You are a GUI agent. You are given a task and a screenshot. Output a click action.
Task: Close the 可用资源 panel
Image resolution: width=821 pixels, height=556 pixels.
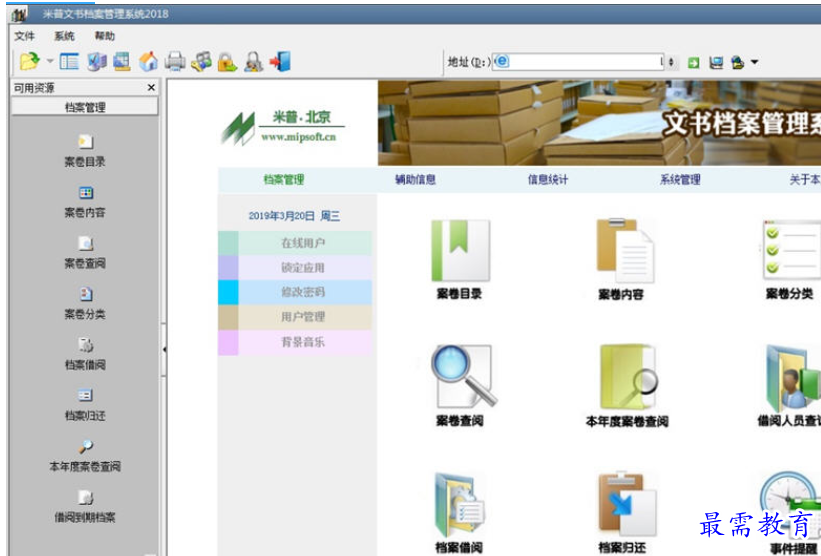[151, 87]
